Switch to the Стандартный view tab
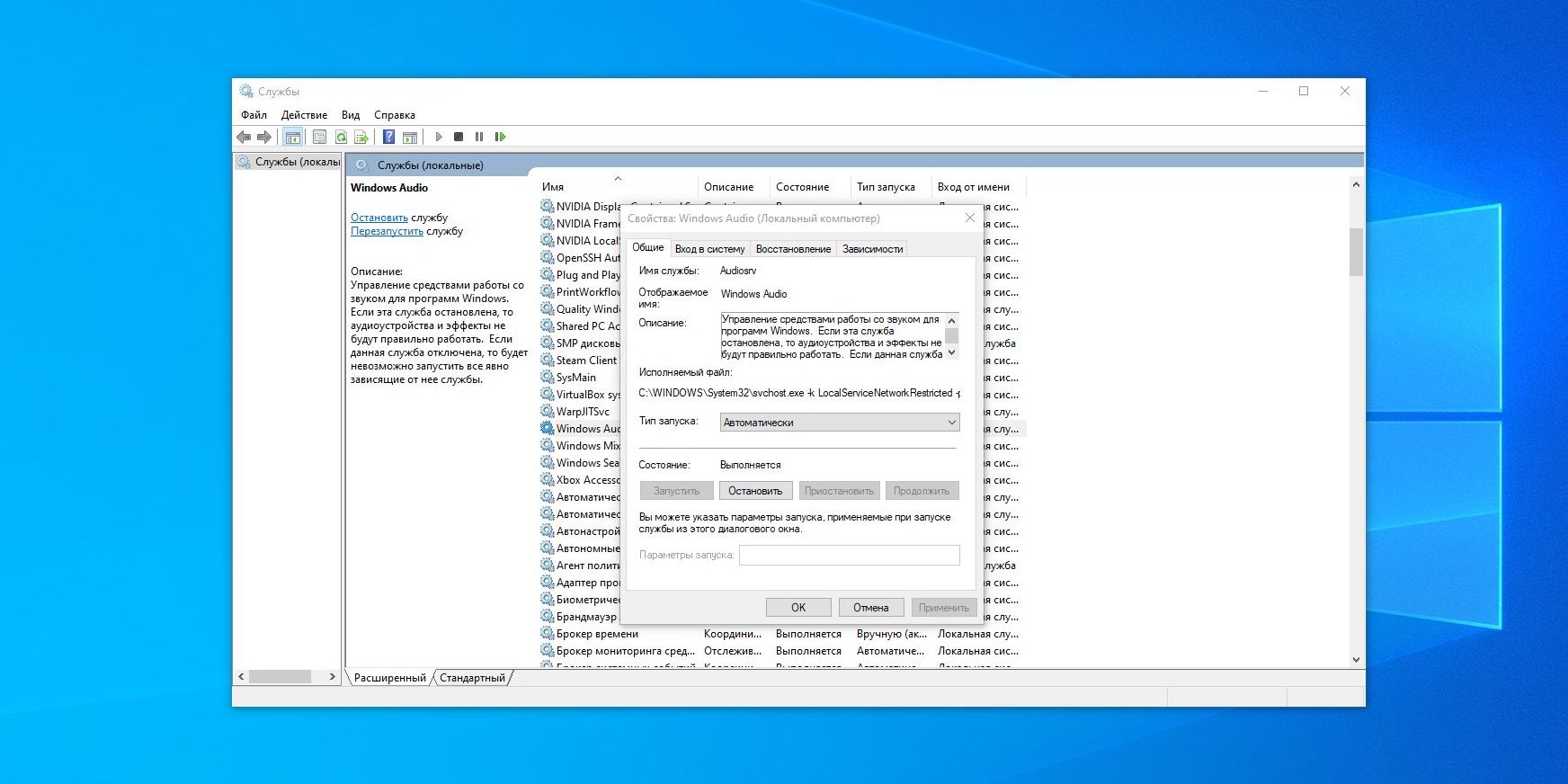Screen dimensions: 1568x784 pos(472,678)
